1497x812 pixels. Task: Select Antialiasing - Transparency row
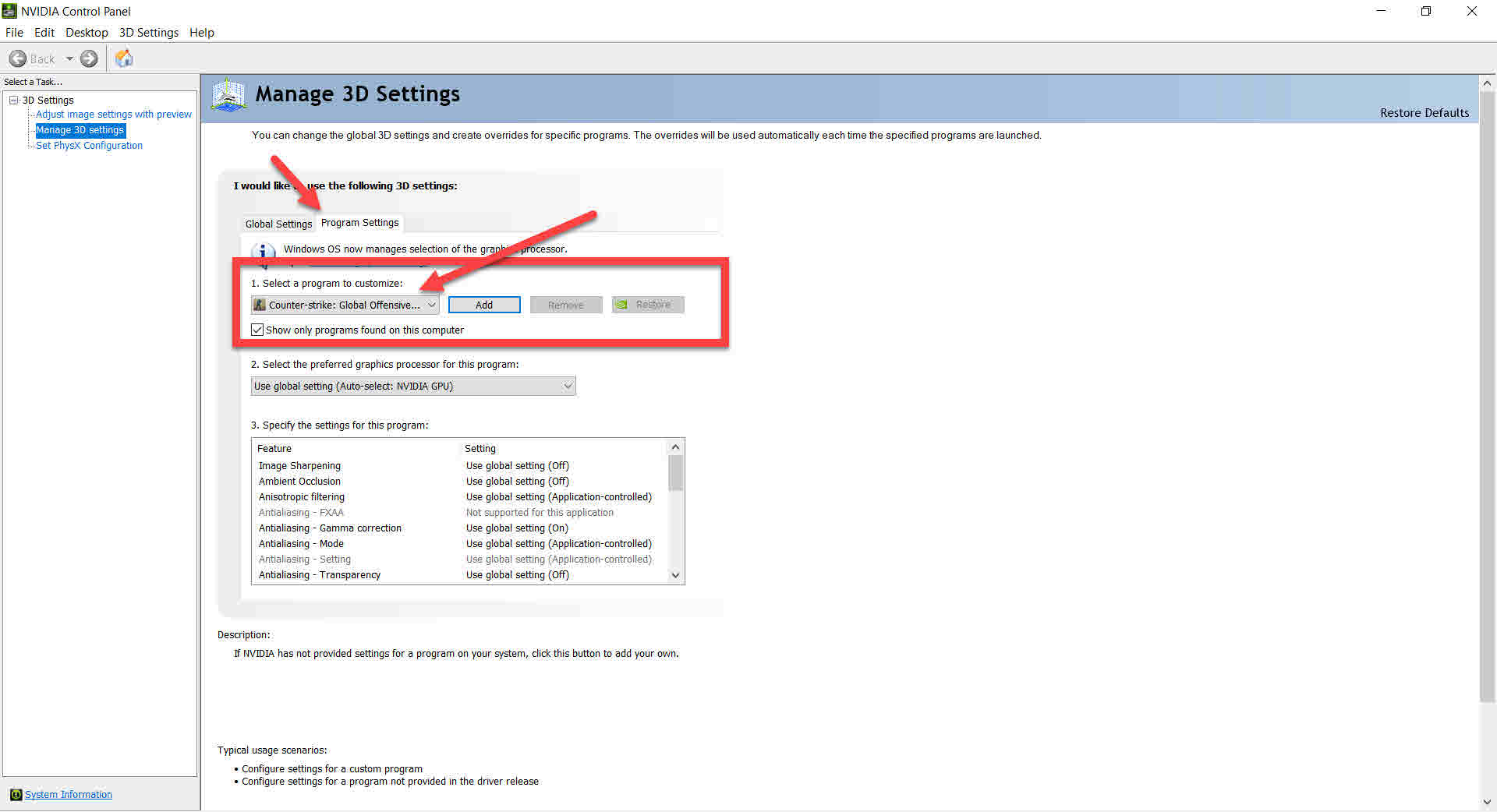(460, 575)
